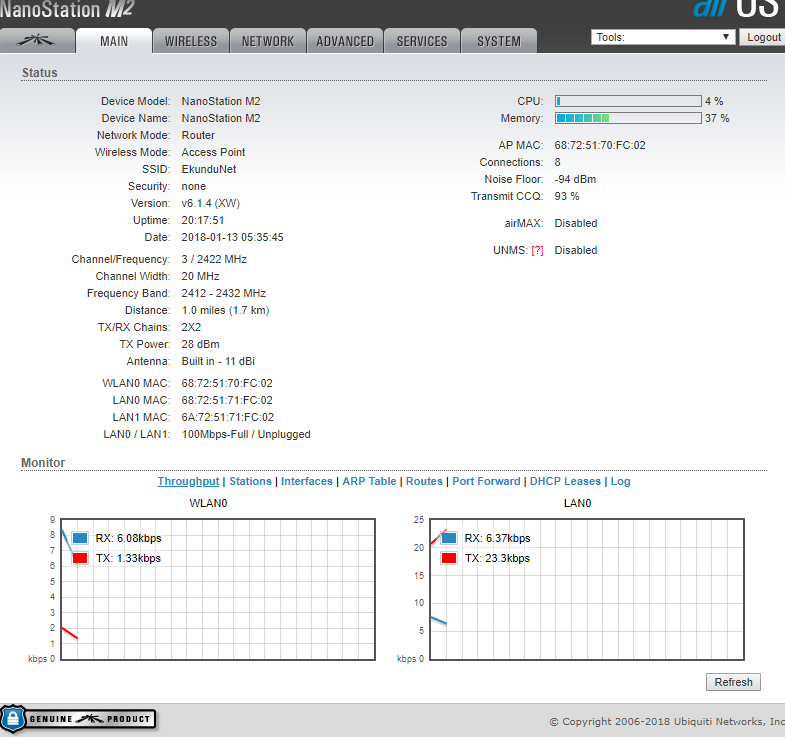The width and height of the screenshot is (785, 737).
Task: Open the Port Forward link
Action: click(486, 481)
